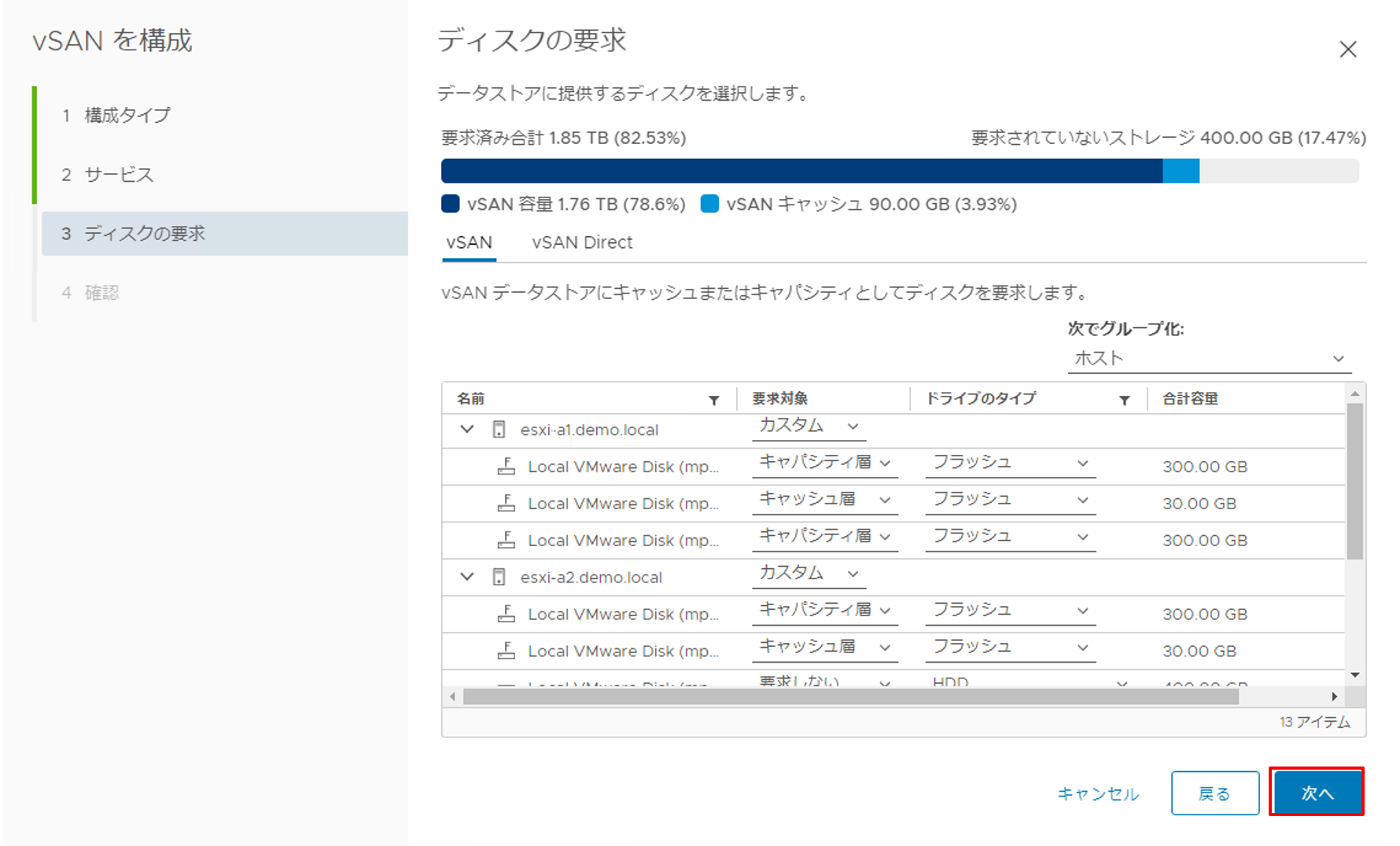
Task: Collapse the esxi-a1.demo.local host group
Action: 467,429
